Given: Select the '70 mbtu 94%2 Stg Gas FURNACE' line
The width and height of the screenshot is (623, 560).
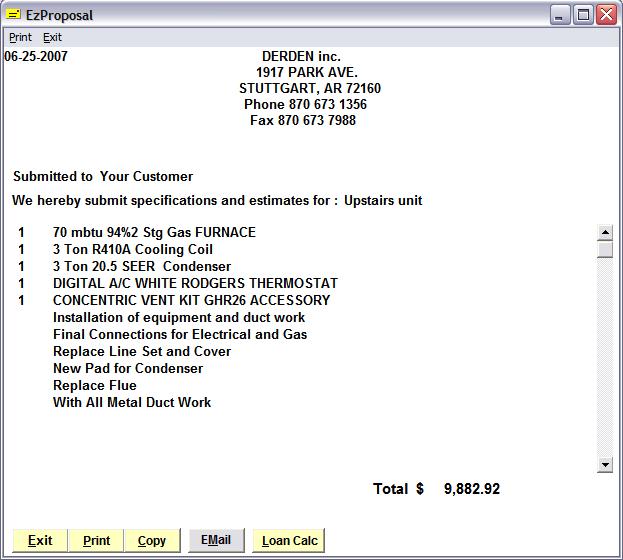Looking at the screenshot, I should point(154,232).
